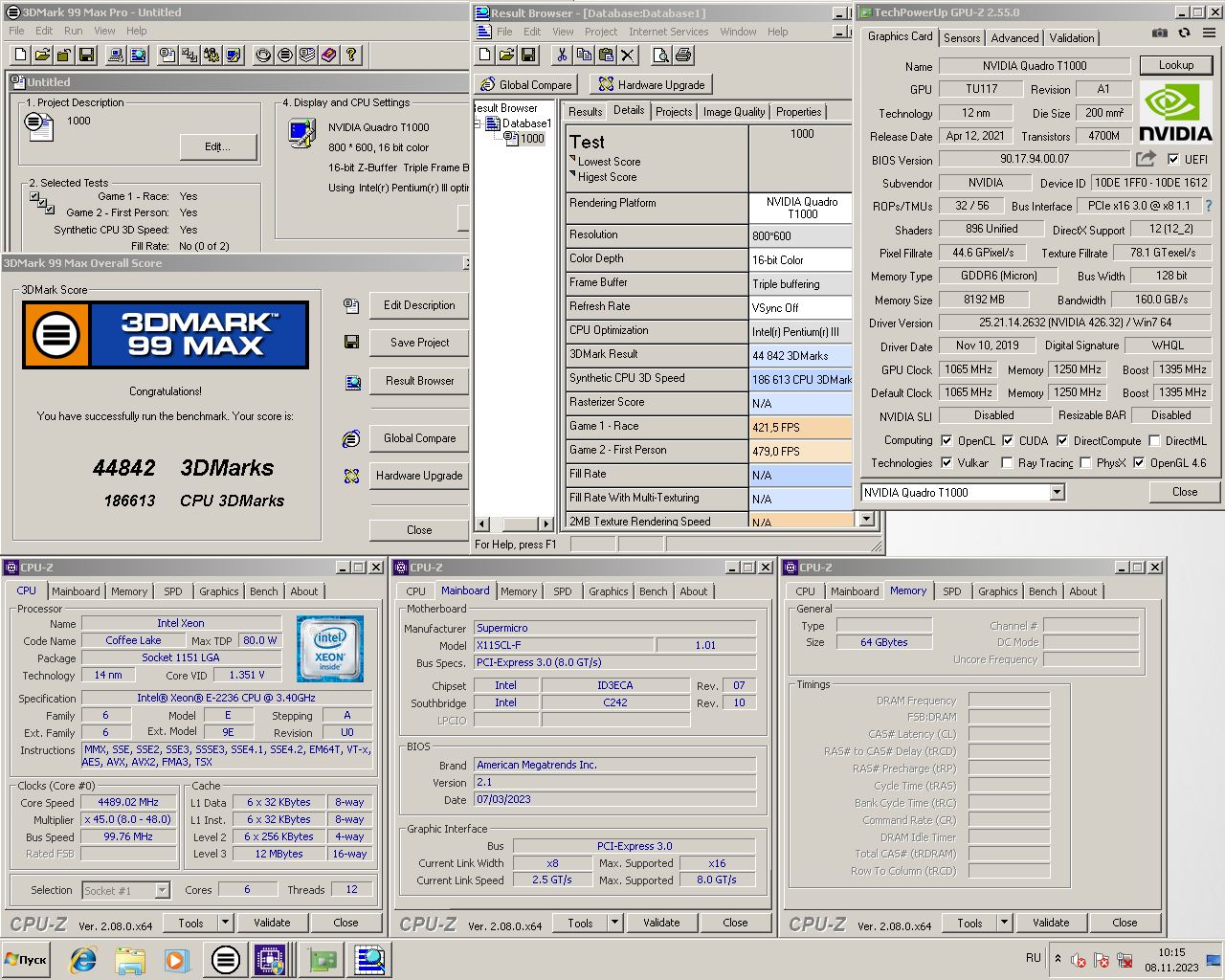This screenshot has width=1225, height=980.
Task: Click Cut scissors icon in Result Browser toolbar
Action: (x=562, y=56)
